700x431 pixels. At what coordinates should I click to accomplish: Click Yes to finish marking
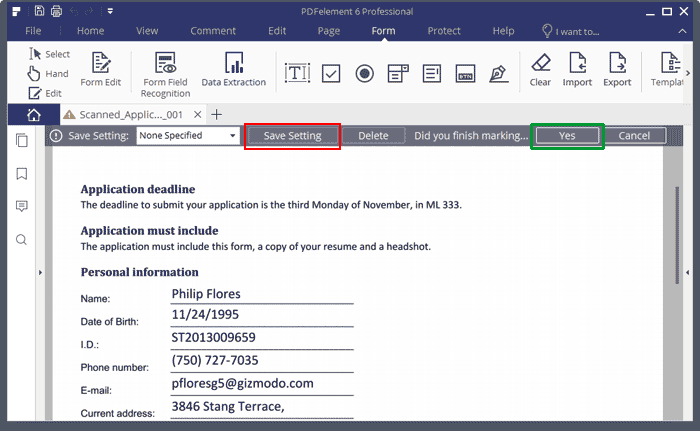[x=567, y=135]
